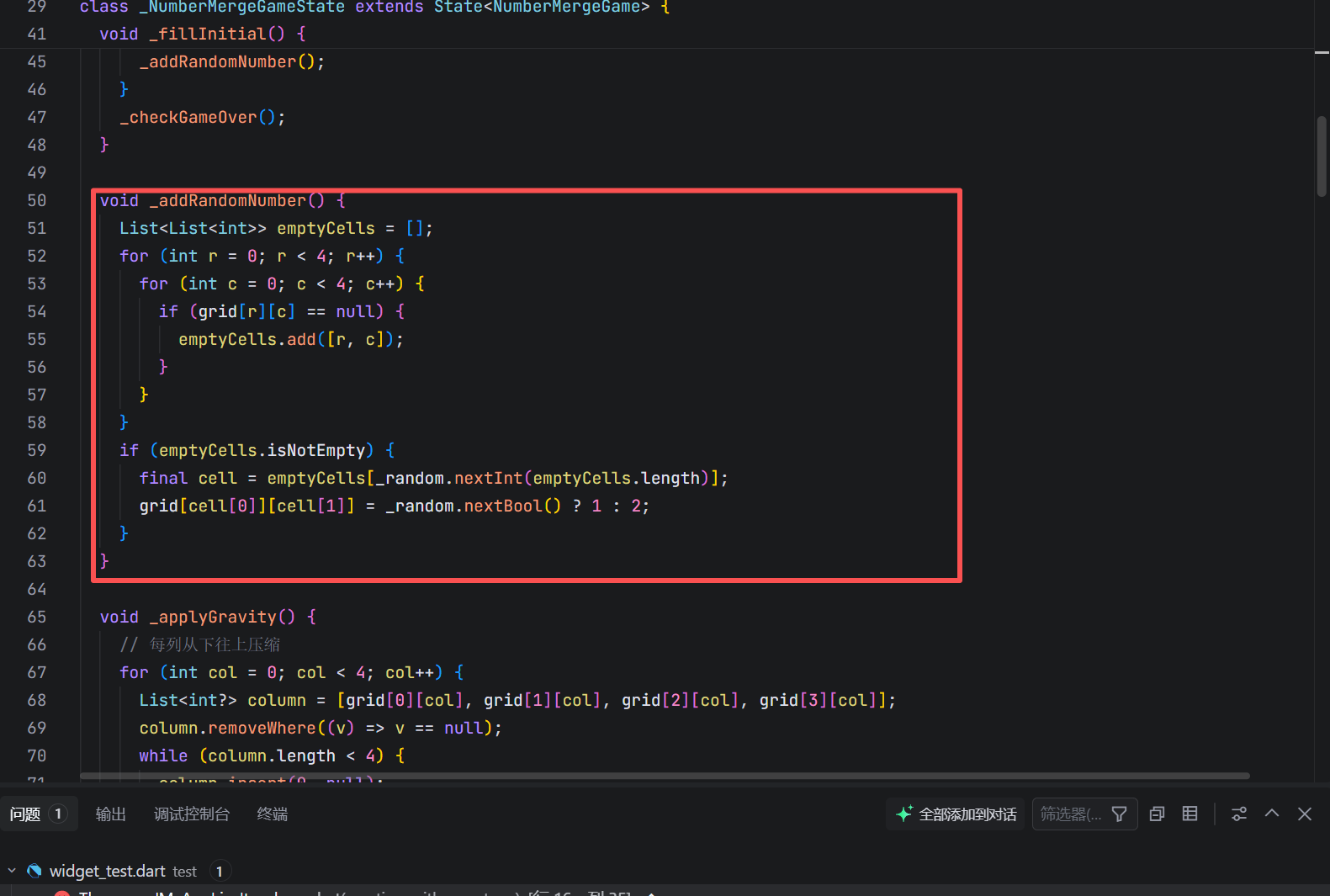Screen dimensions: 1330x896
Task: Click 'column.removeWhere((v) => v == null);' line
Action: [x=321, y=728]
